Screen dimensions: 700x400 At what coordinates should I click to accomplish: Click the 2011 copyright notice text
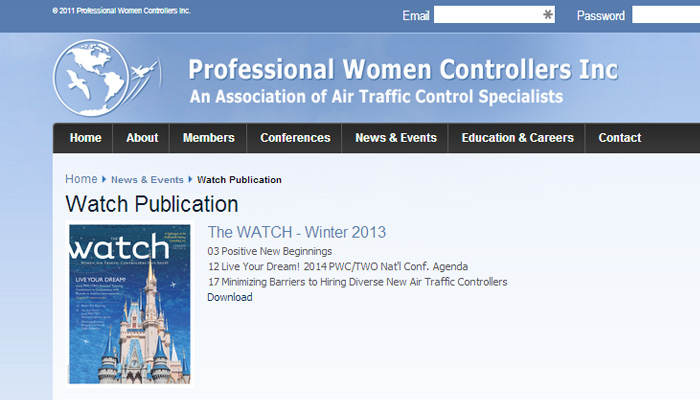[x=121, y=11]
